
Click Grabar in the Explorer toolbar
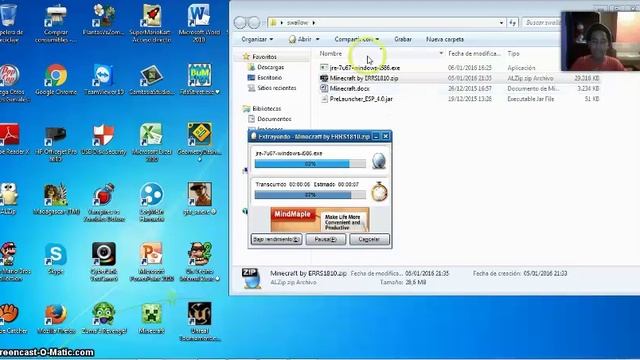[403, 39]
